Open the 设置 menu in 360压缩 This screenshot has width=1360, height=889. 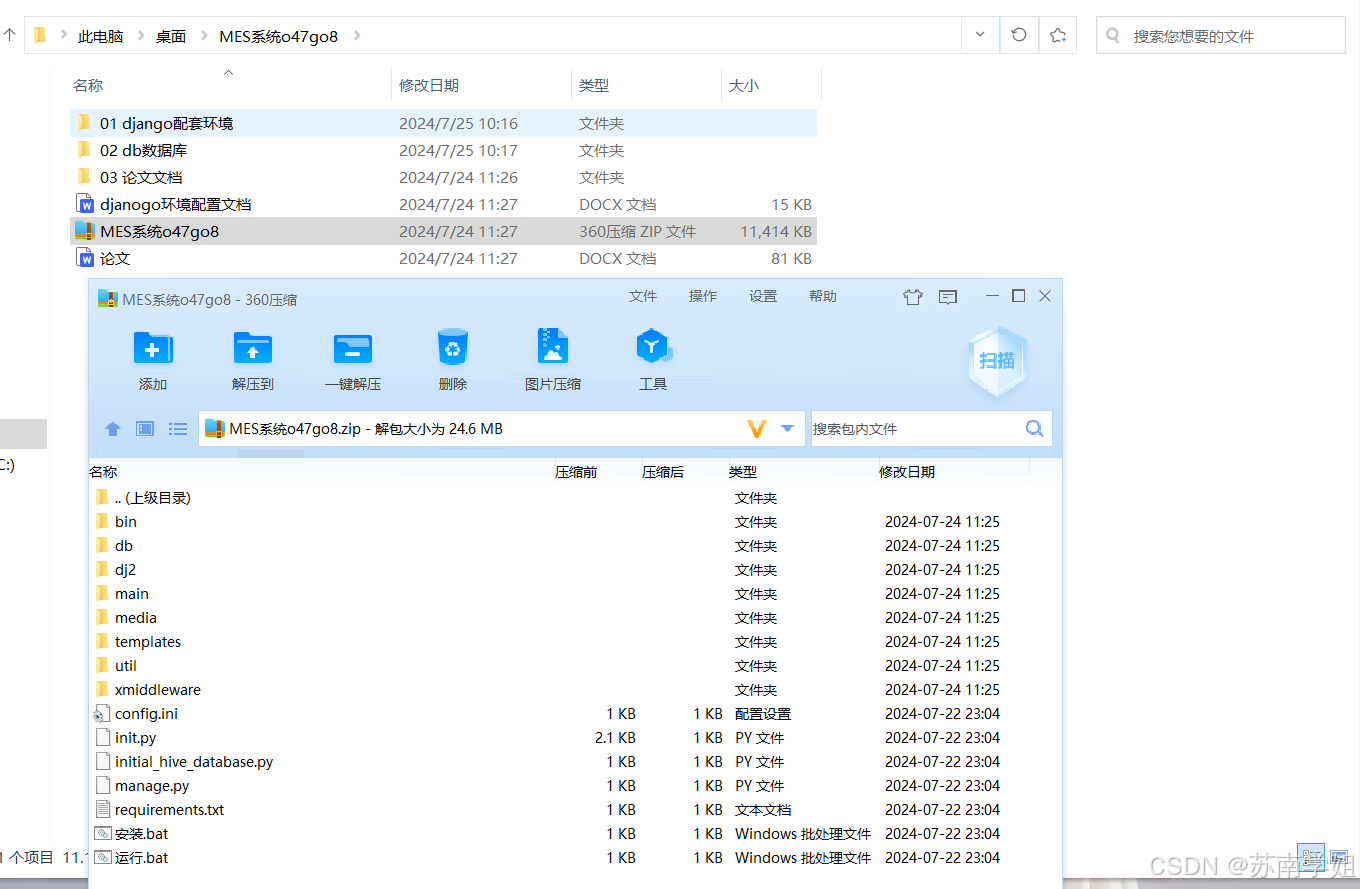click(763, 296)
